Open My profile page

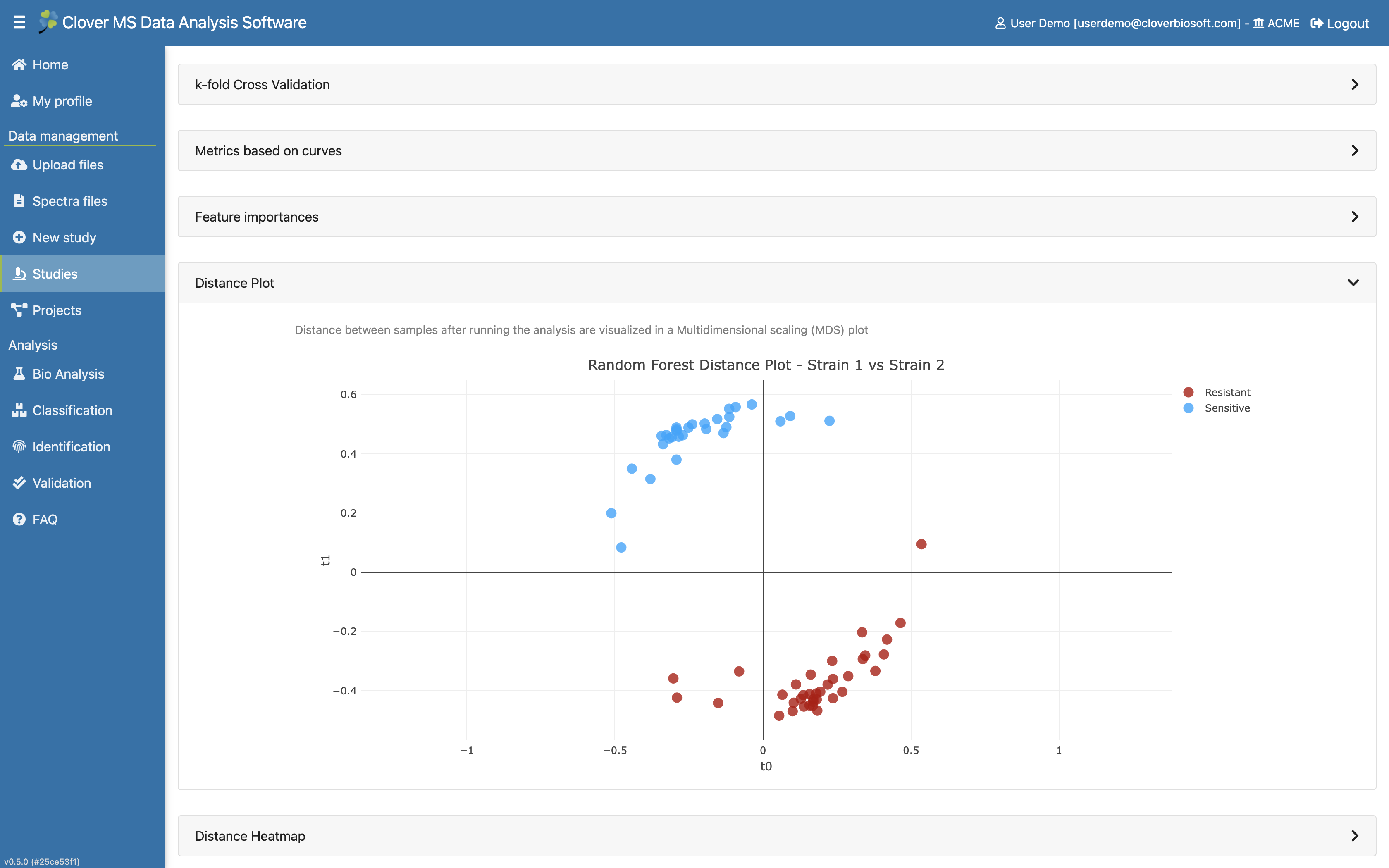[83, 101]
